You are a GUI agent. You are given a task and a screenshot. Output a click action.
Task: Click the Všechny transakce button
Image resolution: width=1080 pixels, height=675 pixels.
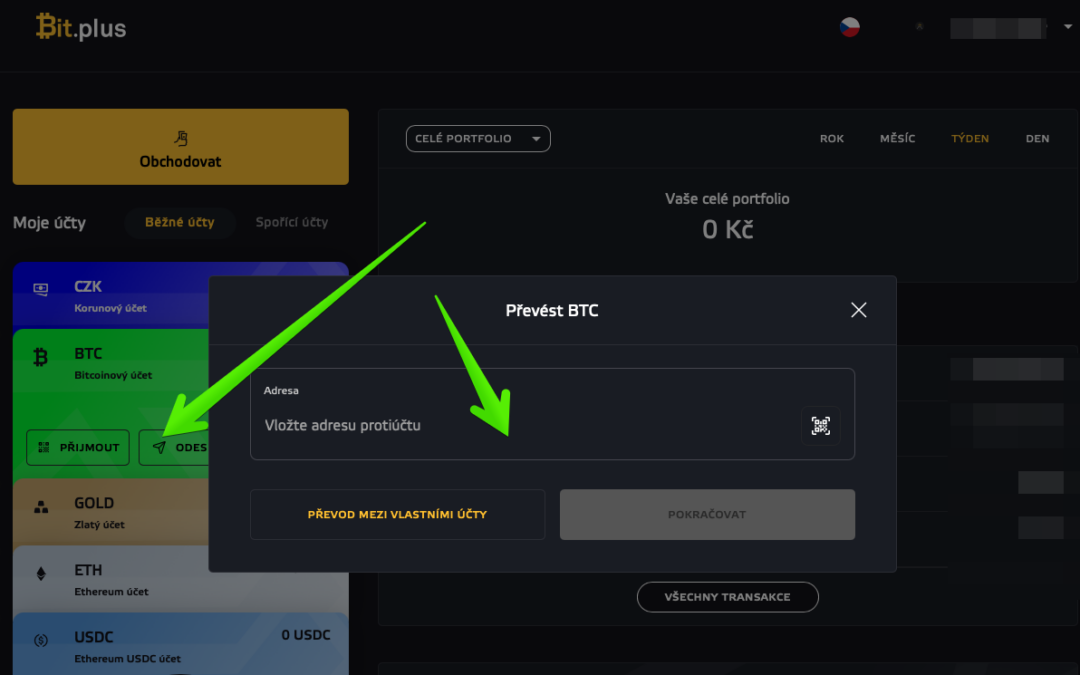(727, 597)
